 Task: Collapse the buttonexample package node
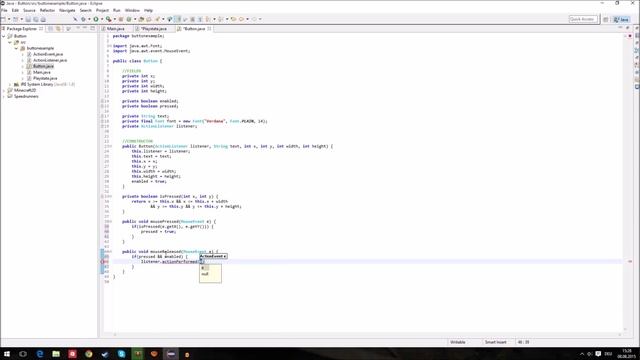[x=16, y=48]
